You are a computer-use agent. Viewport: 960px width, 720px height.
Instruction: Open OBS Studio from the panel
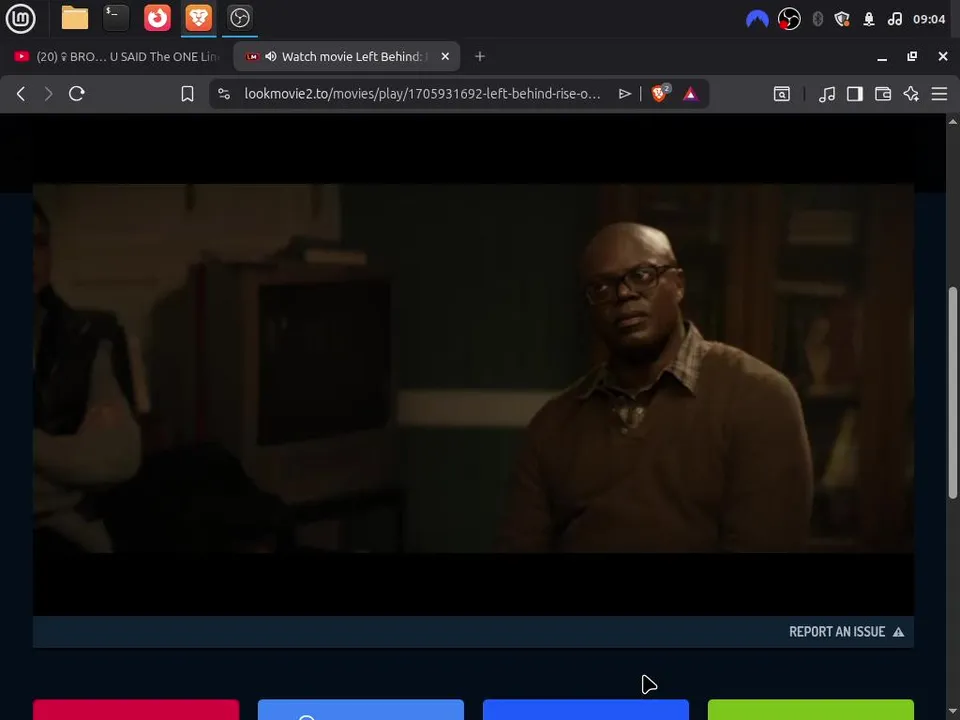[x=239, y=18]
